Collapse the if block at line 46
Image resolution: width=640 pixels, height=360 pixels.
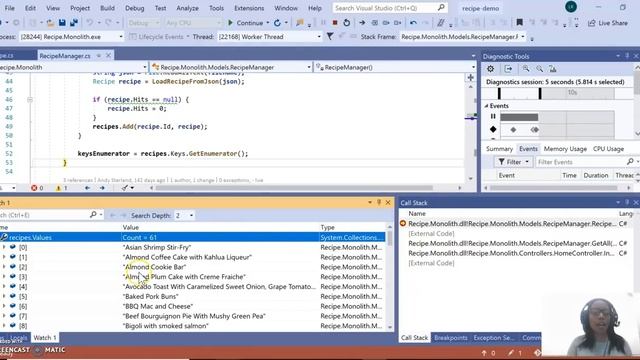(30, 100)
